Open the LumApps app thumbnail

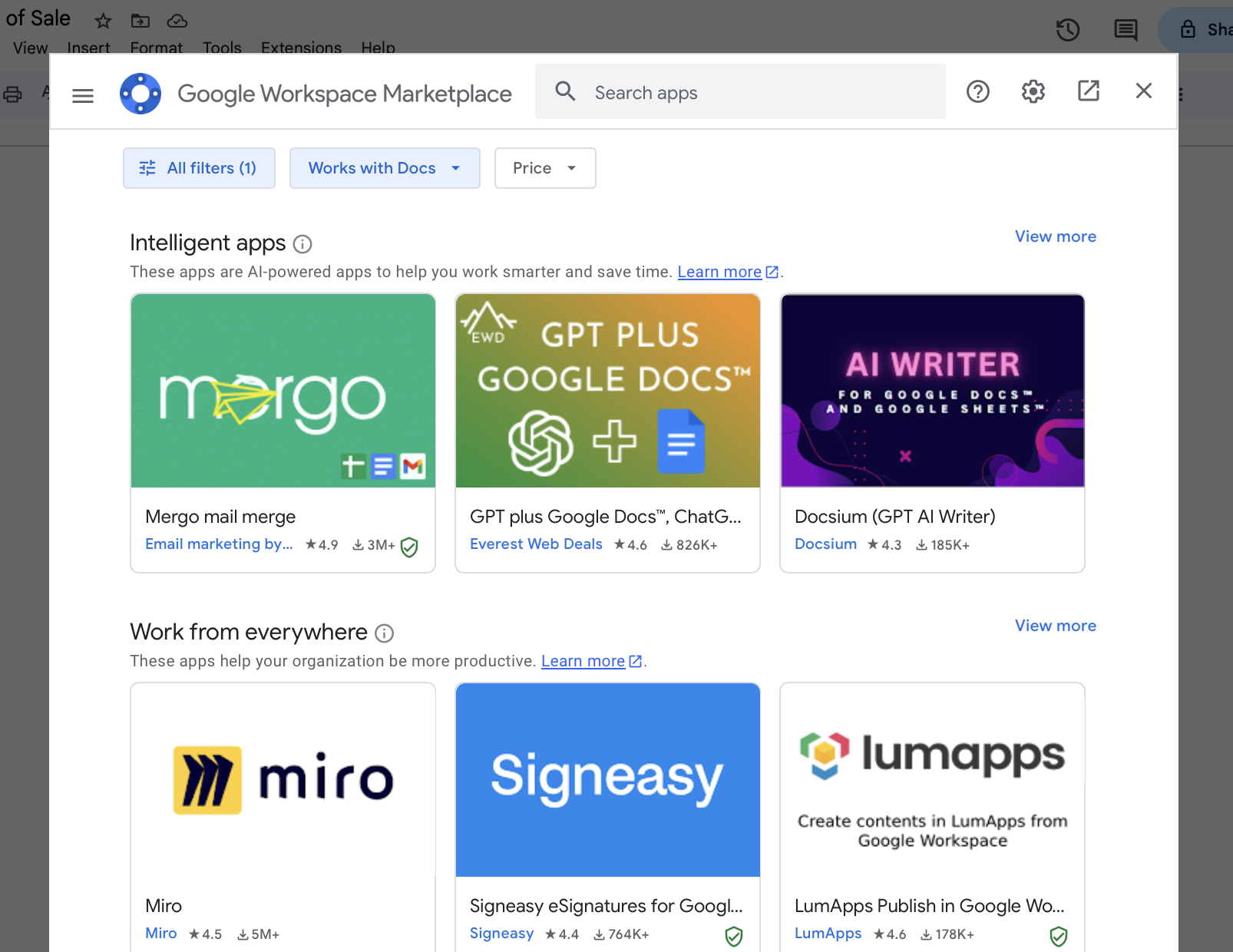933,780
